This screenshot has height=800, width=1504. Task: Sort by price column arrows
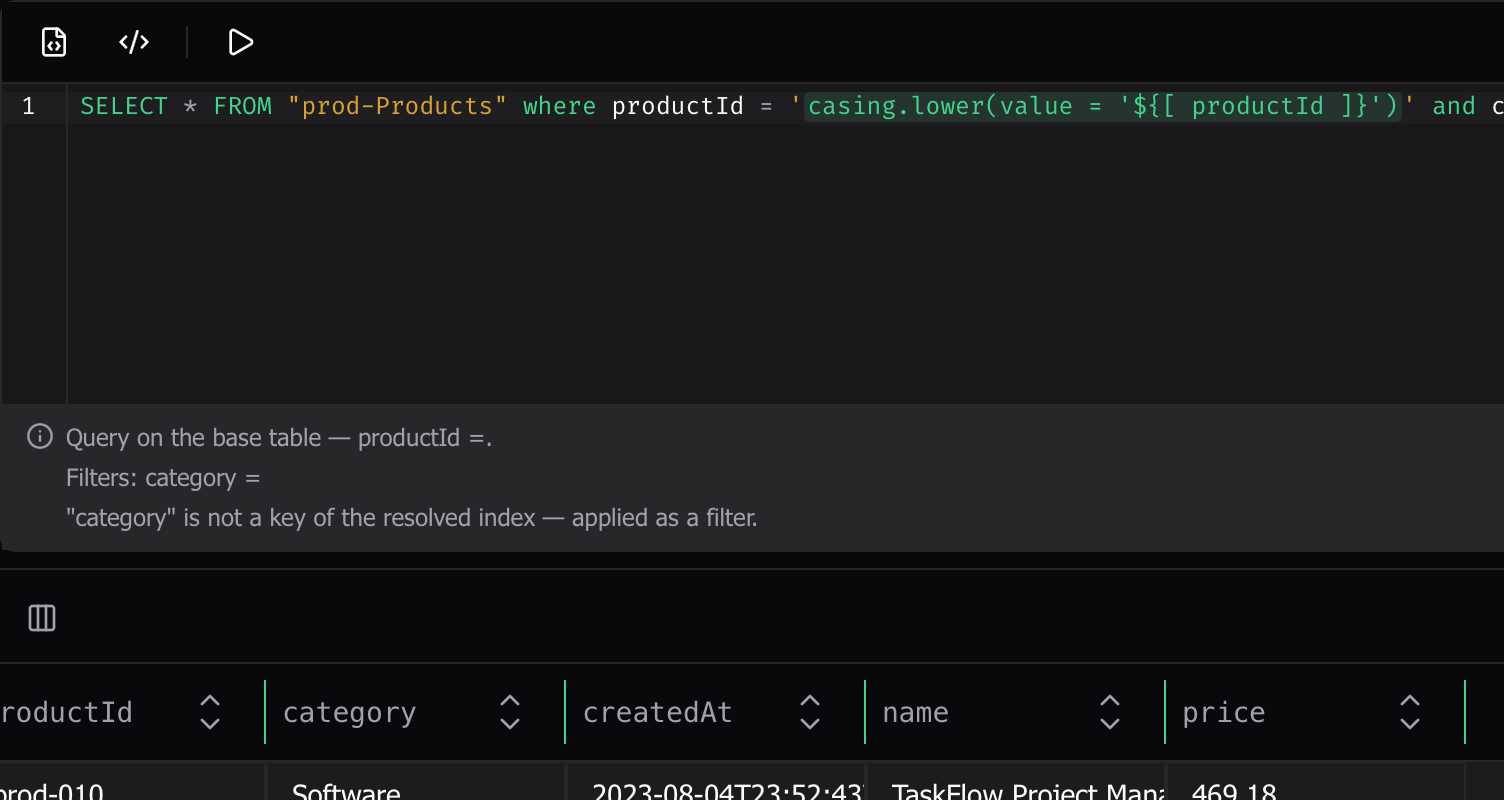(1410, 712)
